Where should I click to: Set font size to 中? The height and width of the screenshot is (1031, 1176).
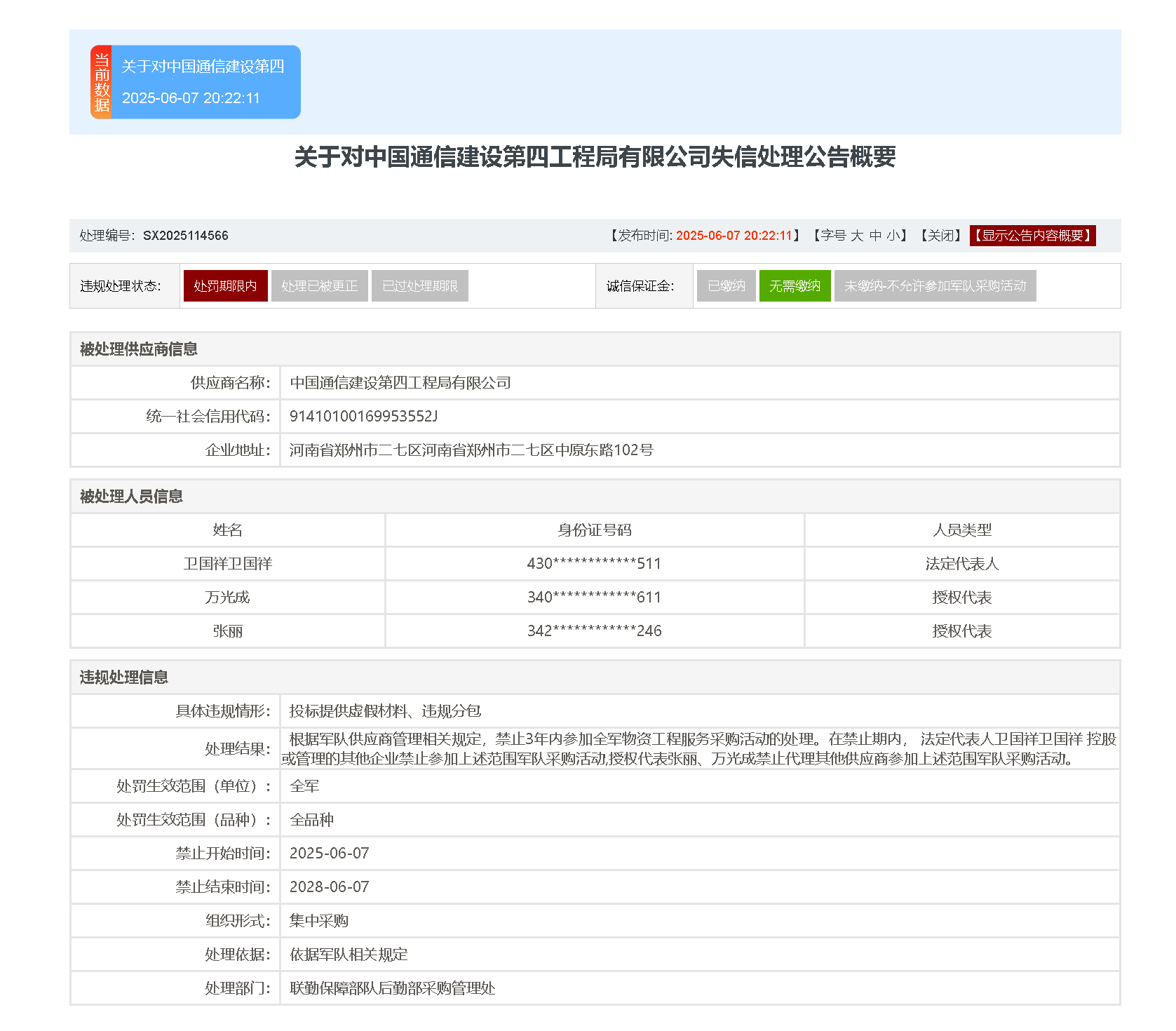point(875,236)
